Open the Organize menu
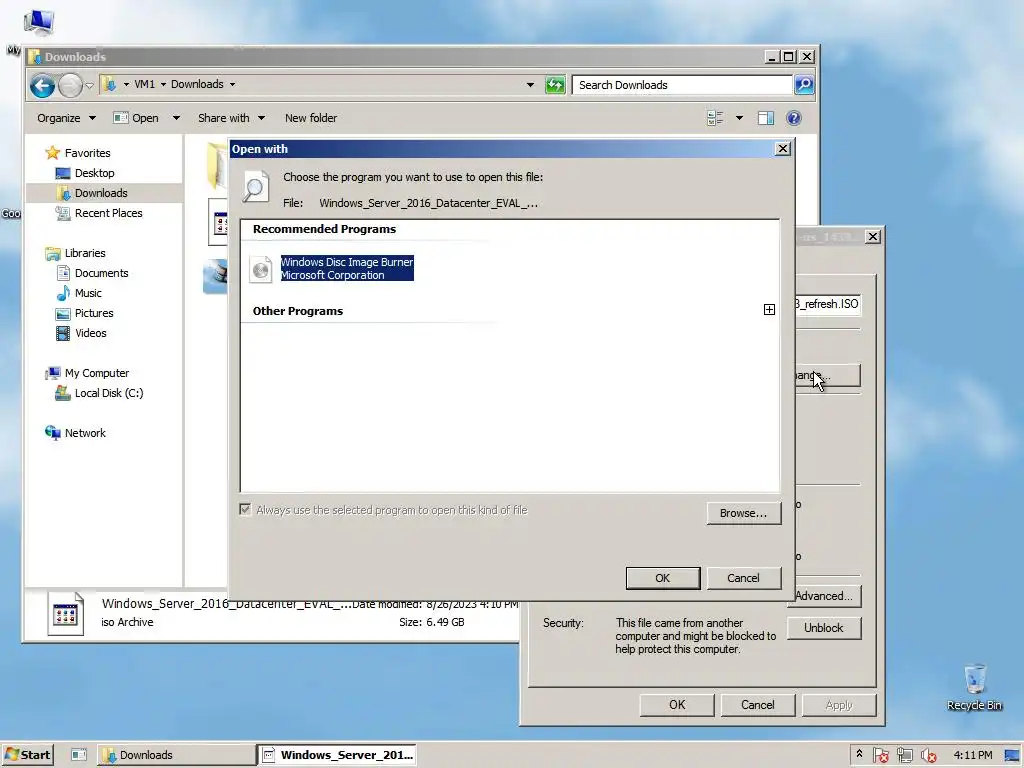Screen dimensions: 1024x768 click(66, 118)
